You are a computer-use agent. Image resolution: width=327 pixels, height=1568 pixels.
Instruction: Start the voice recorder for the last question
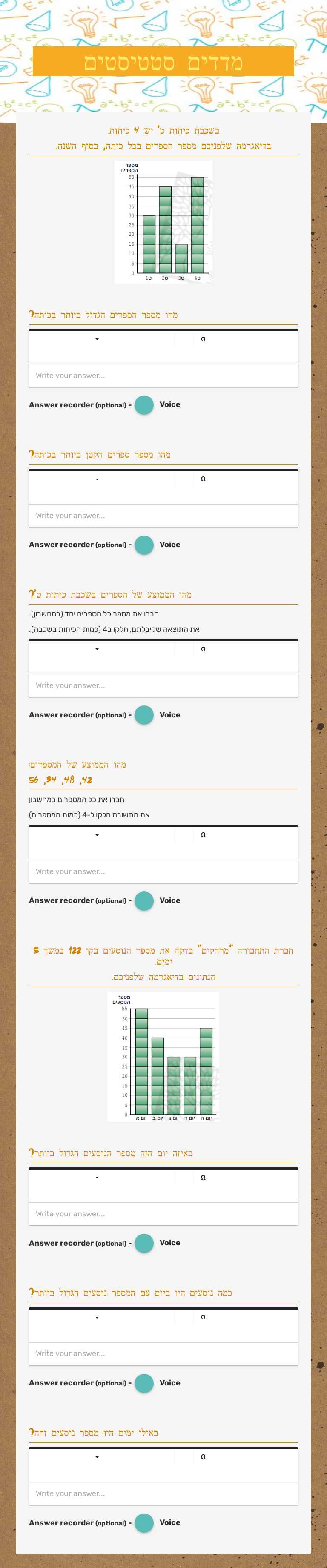(144, 1523)
